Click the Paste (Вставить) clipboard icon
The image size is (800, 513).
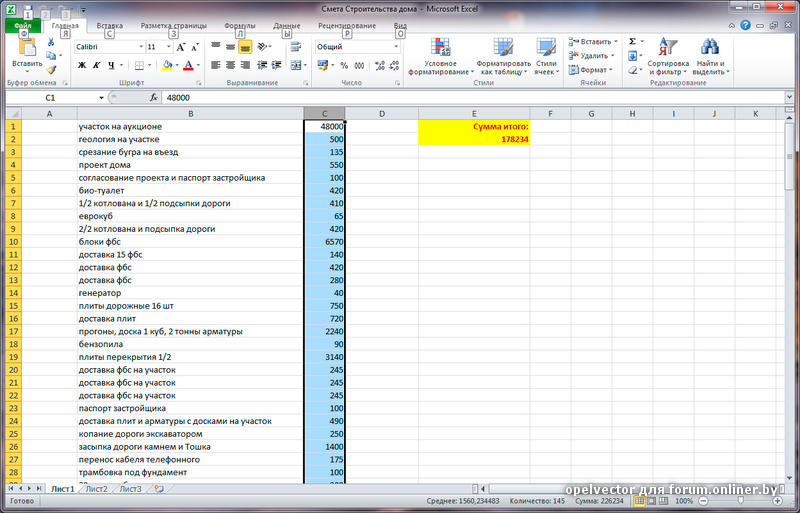coord(27,48)
